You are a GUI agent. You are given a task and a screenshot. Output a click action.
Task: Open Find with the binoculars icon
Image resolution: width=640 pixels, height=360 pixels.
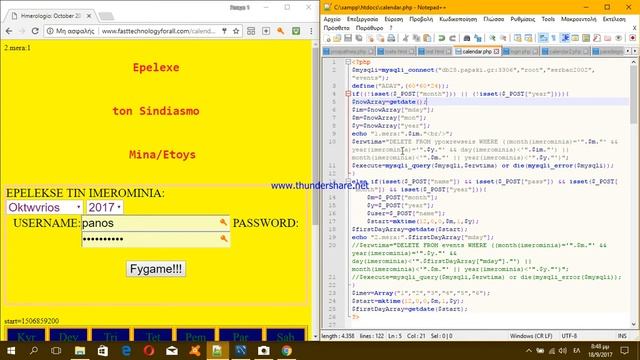pos(467,38)
